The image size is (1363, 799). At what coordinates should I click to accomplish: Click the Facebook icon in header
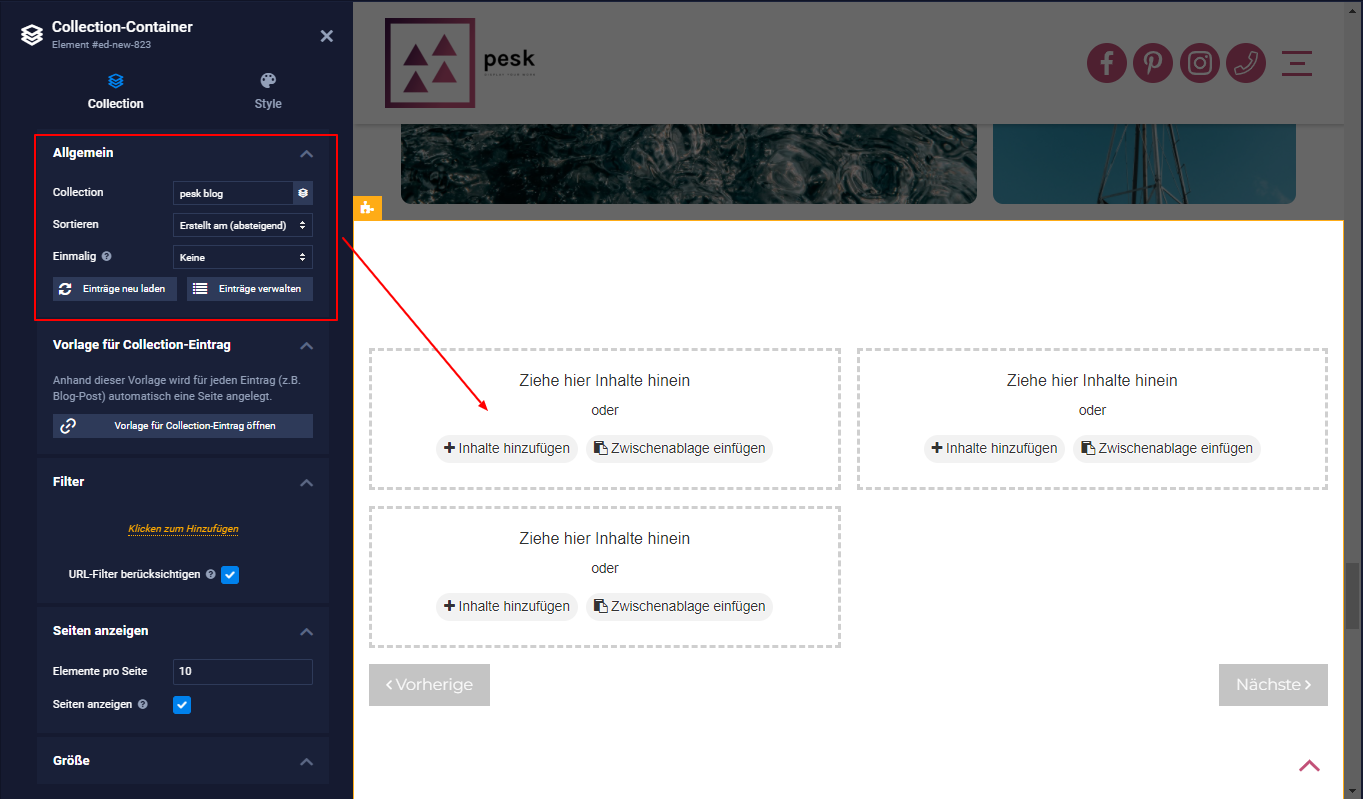(1107, 64)
